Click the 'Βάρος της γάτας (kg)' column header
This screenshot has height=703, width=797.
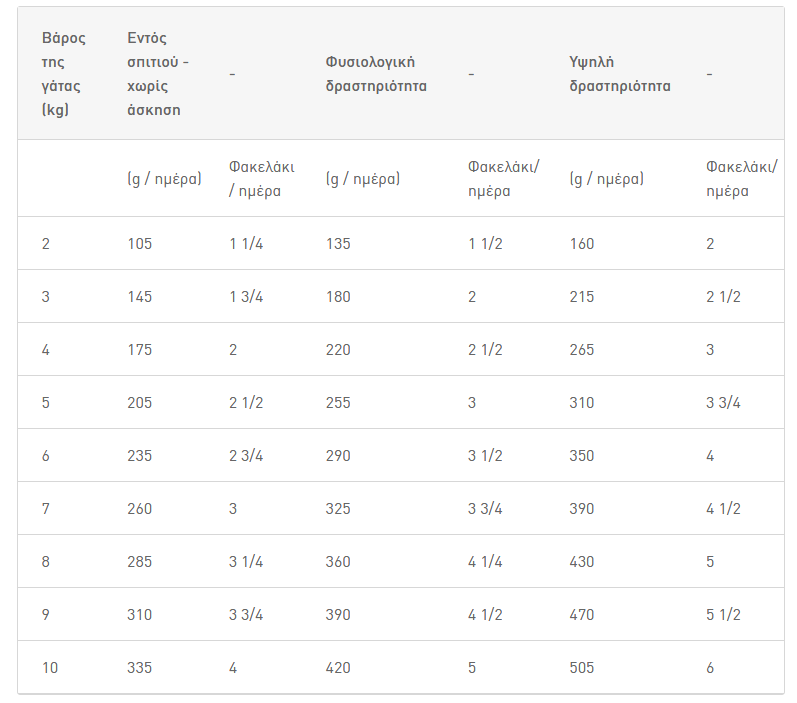click(x=64, y=74)
